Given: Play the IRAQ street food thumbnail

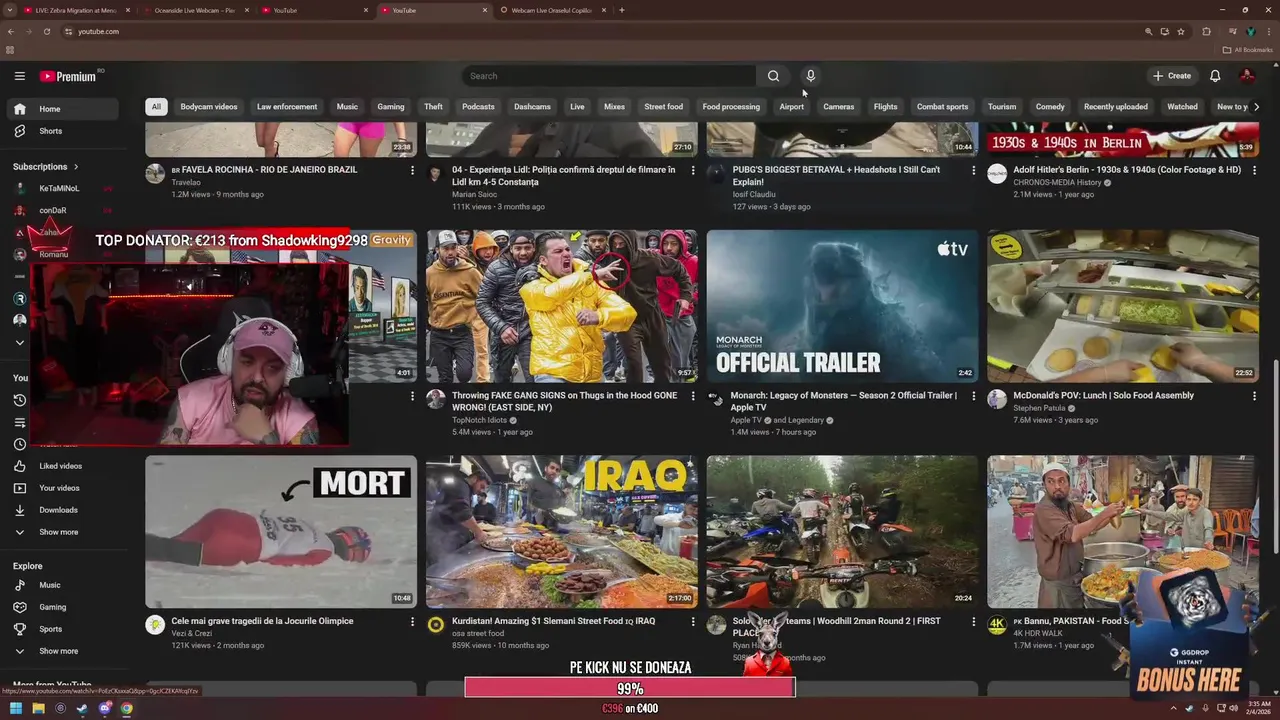Looking at the screenshot, I should tap(562, 532).
